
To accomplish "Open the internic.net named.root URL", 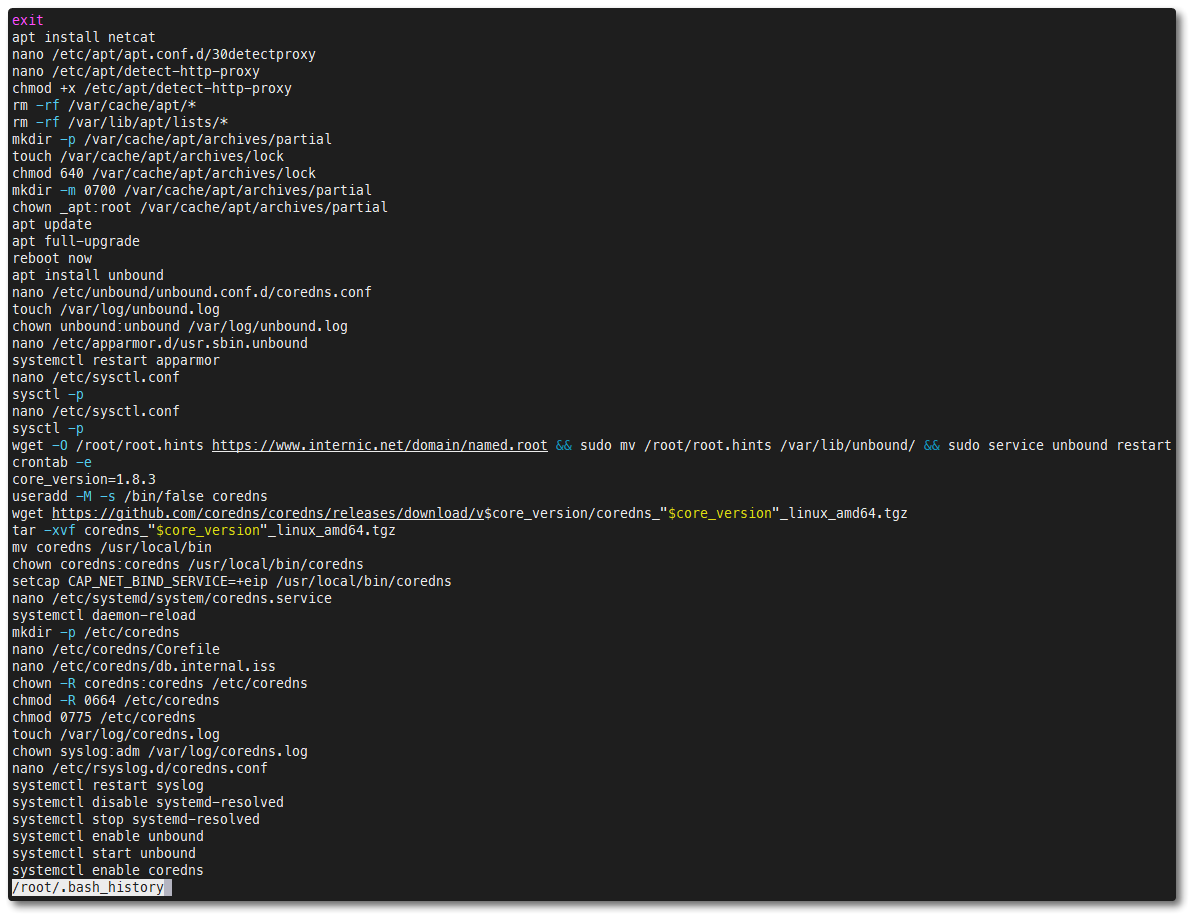I will point(379,445).
